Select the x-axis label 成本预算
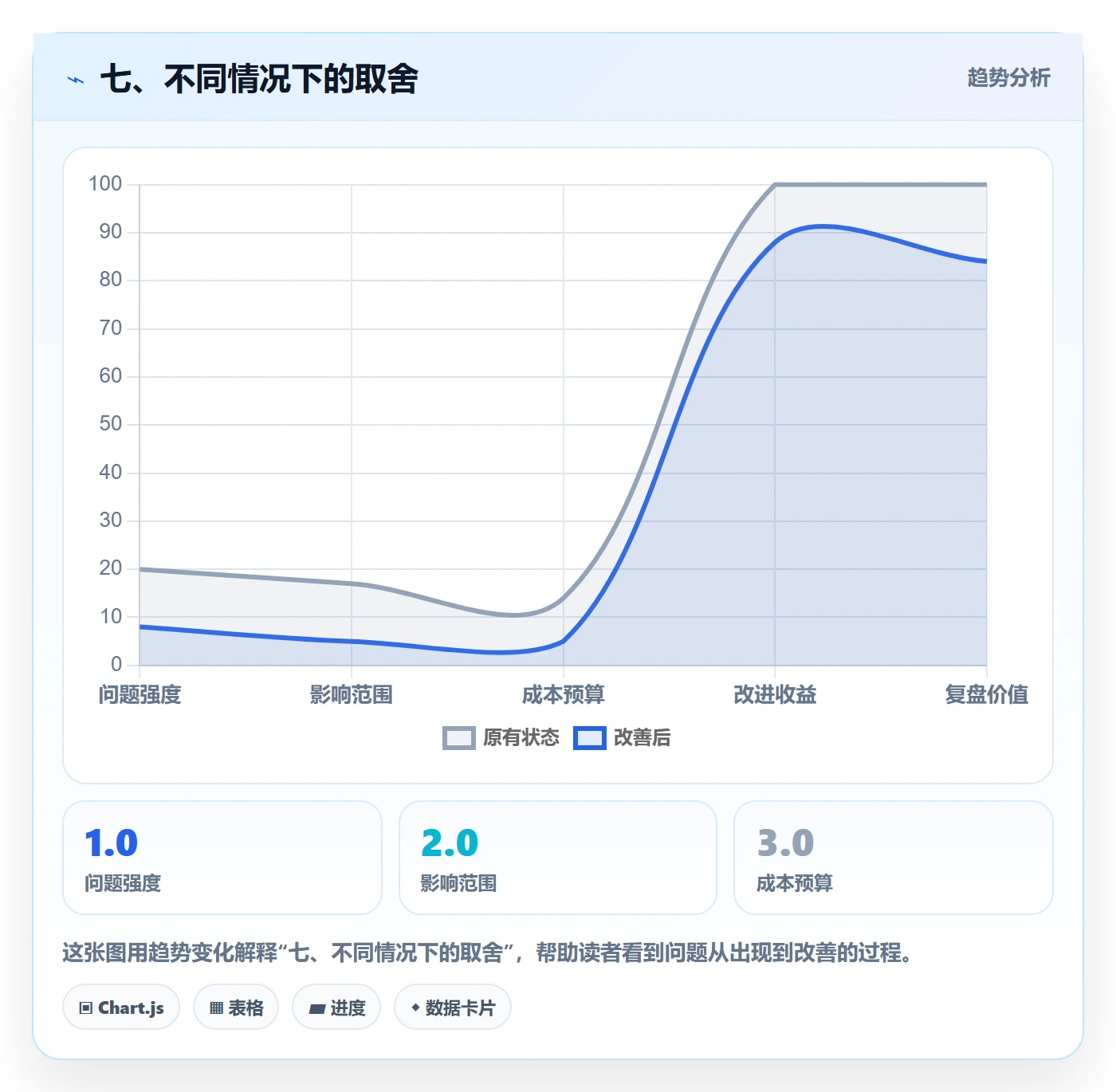 (x=564, y=694)
